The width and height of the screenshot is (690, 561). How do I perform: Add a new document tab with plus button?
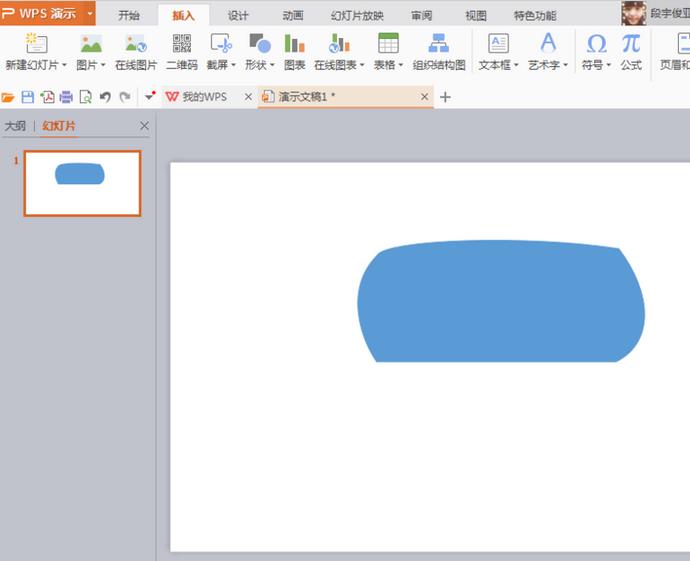[x=445, y=97]
